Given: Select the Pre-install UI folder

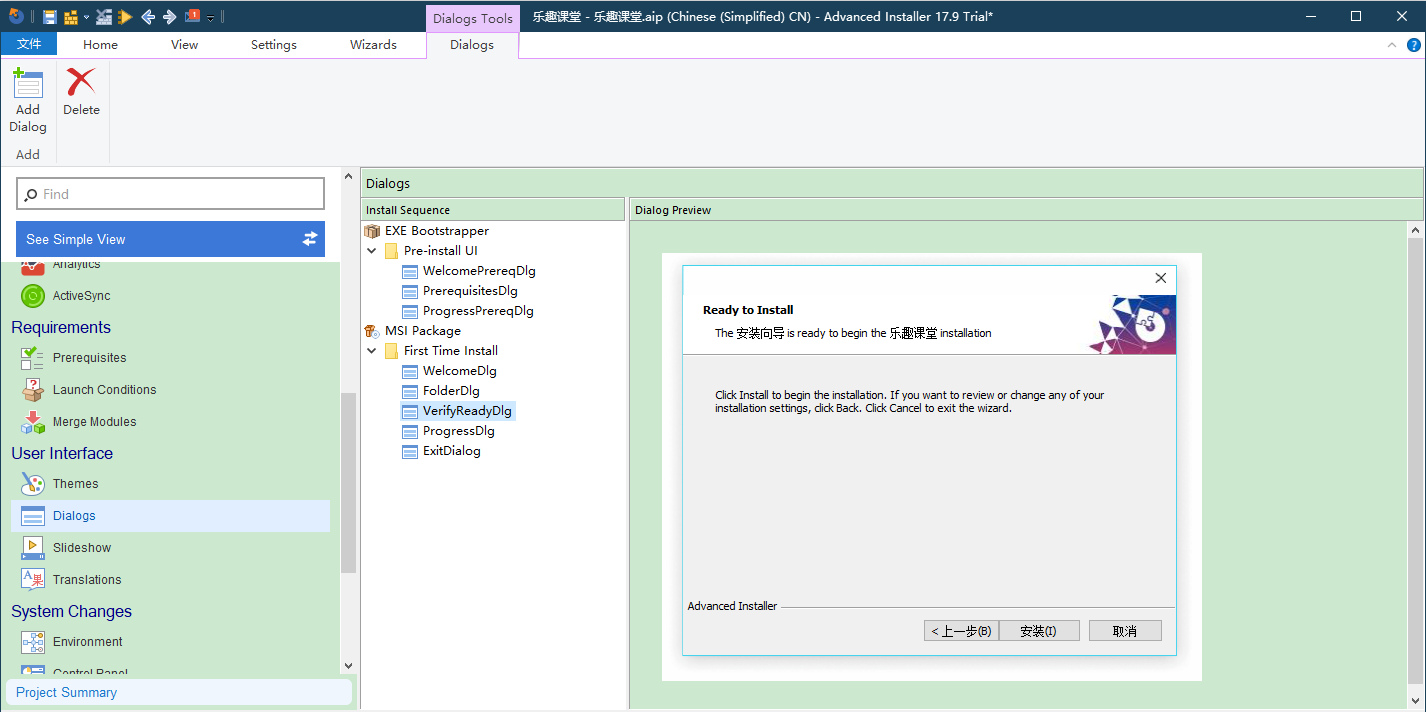Looking at the screenshot, I should pos(441,251).
